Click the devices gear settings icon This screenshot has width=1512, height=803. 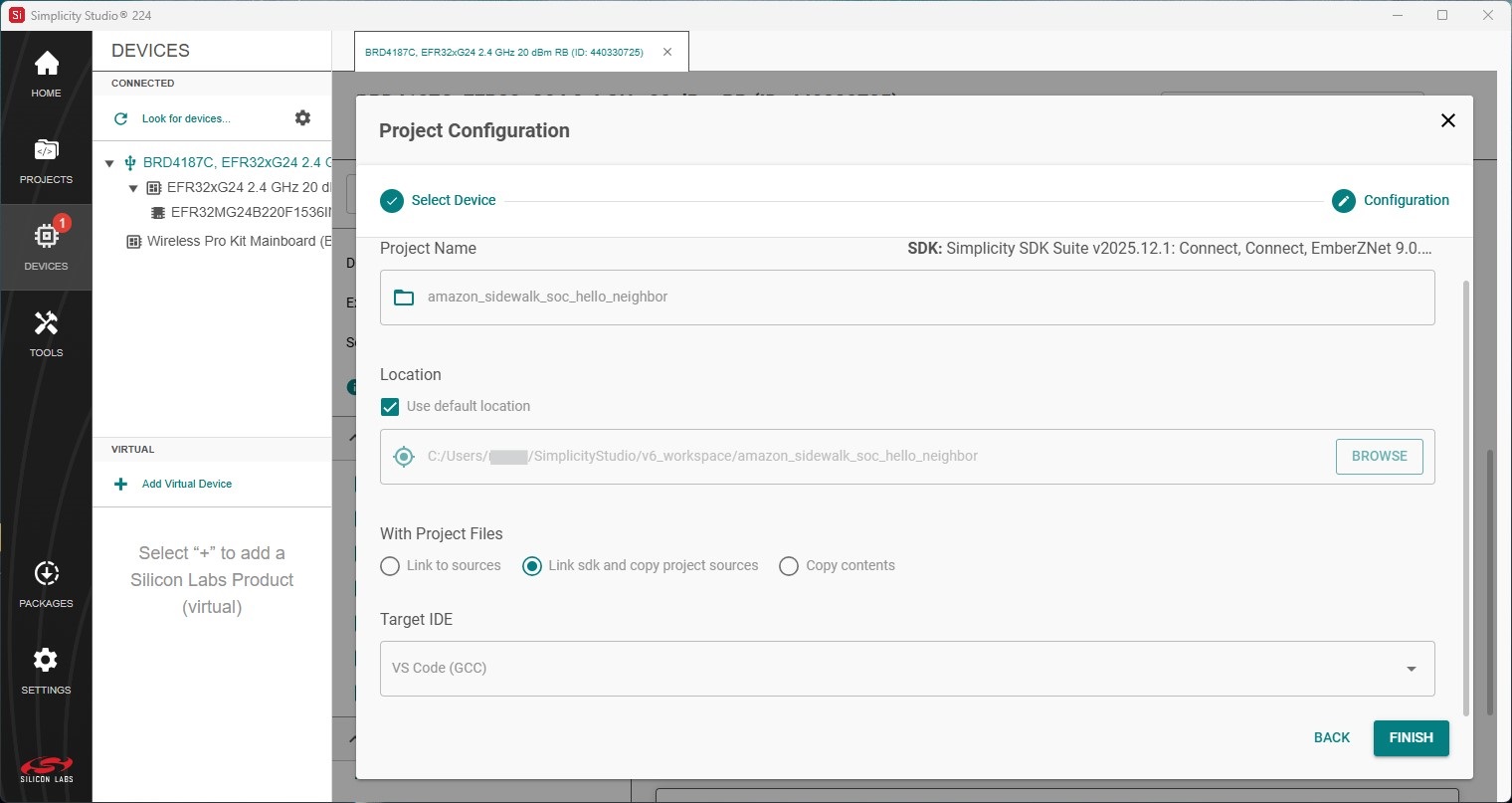[302, 118]
